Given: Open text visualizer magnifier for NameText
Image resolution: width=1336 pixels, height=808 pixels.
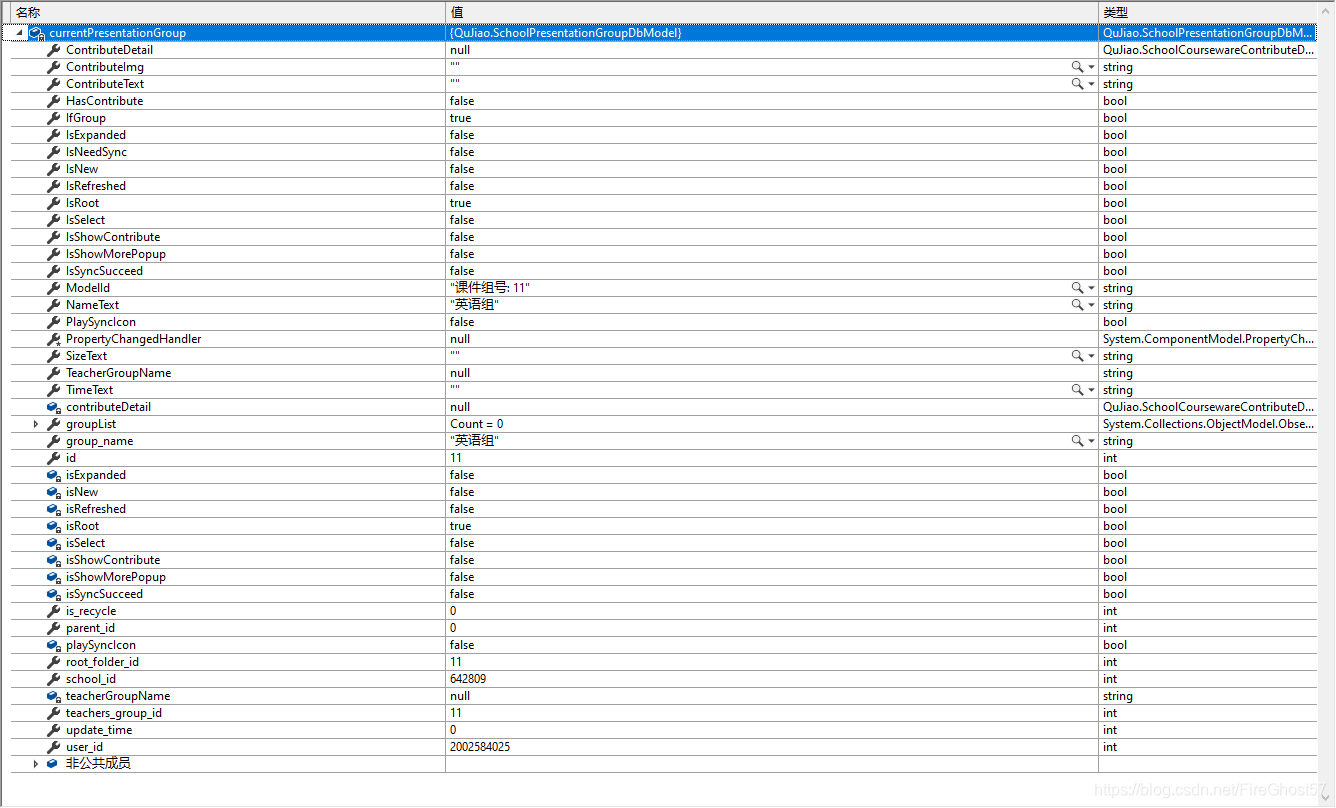Looking at the screenshot, I should 1077,305.
